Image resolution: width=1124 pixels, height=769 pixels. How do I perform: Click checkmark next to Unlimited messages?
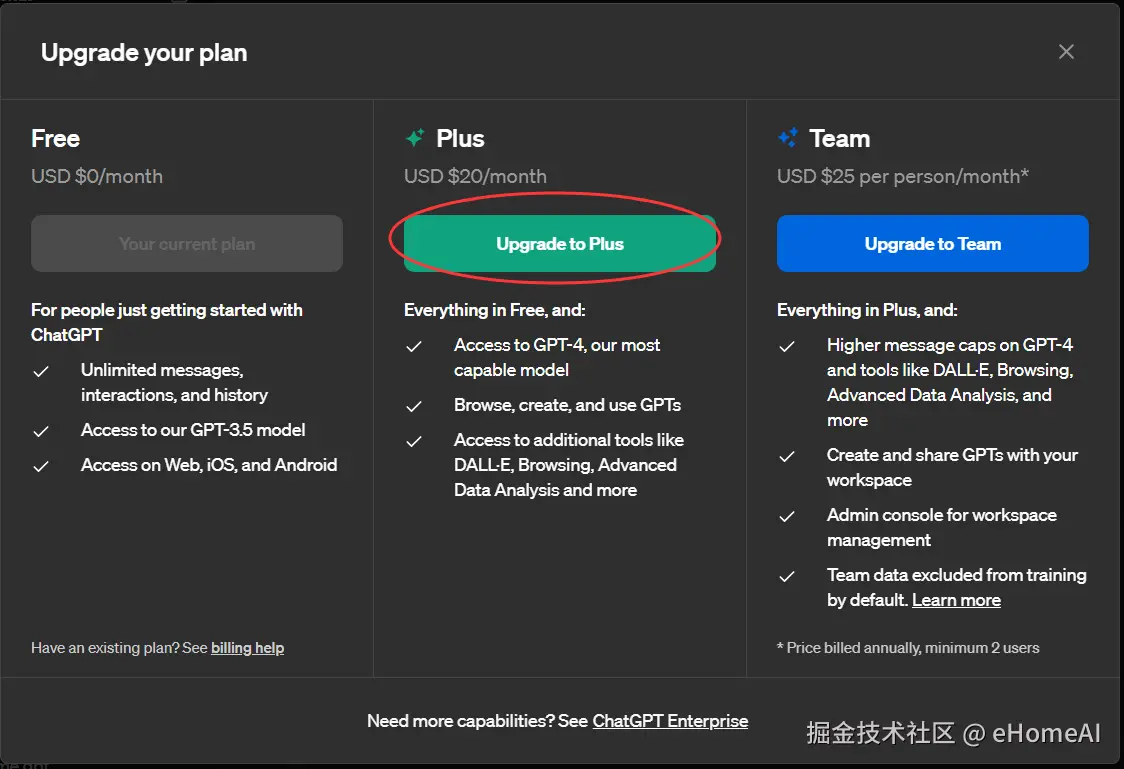pyautogui.click(x=41, y=371)
